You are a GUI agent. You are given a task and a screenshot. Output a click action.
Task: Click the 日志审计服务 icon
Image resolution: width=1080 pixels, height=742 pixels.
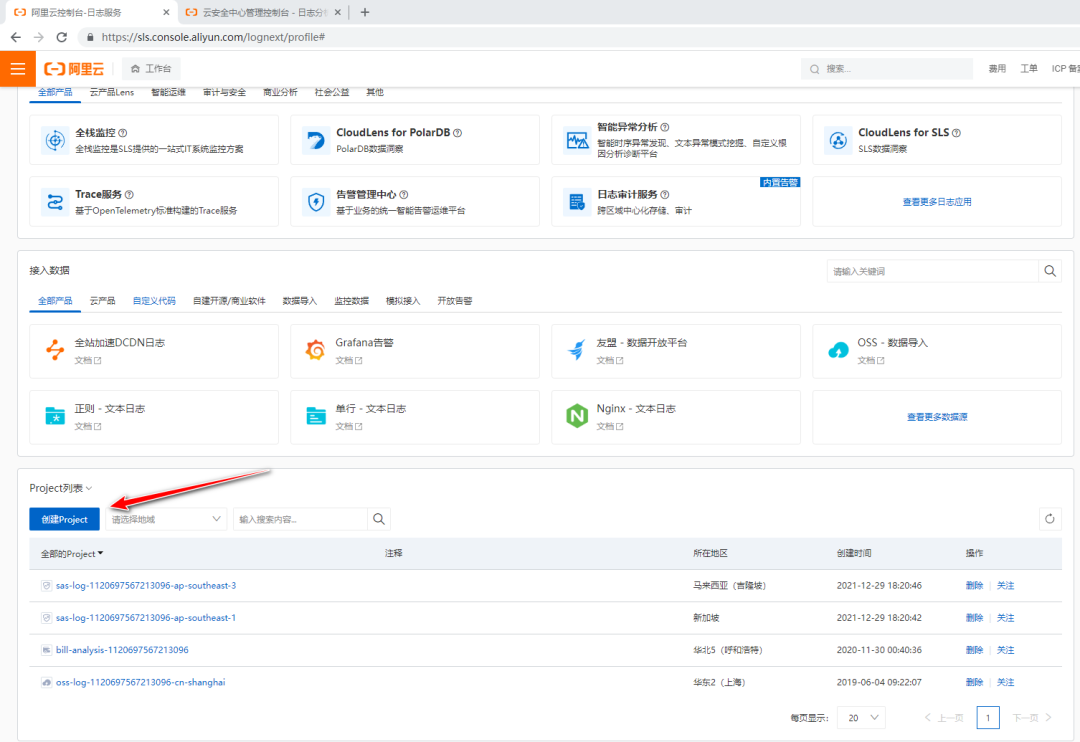[577, 202]
